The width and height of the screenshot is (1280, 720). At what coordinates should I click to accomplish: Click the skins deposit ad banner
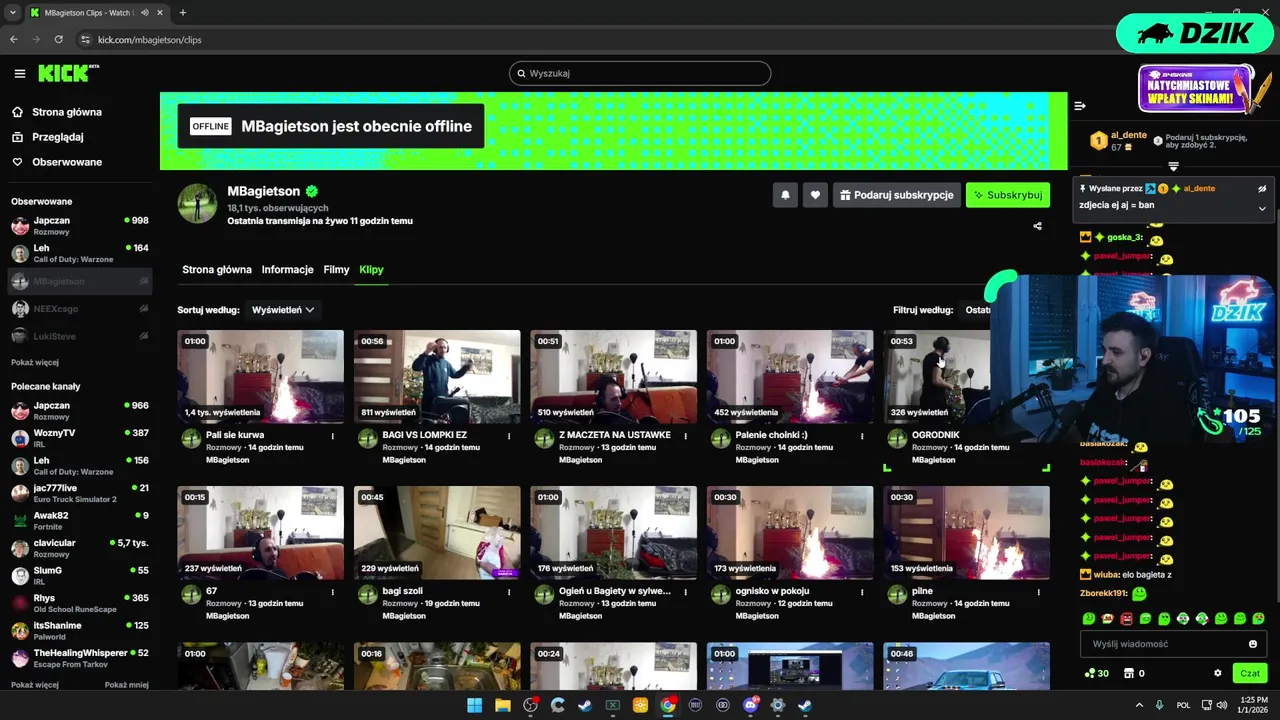1196,89
